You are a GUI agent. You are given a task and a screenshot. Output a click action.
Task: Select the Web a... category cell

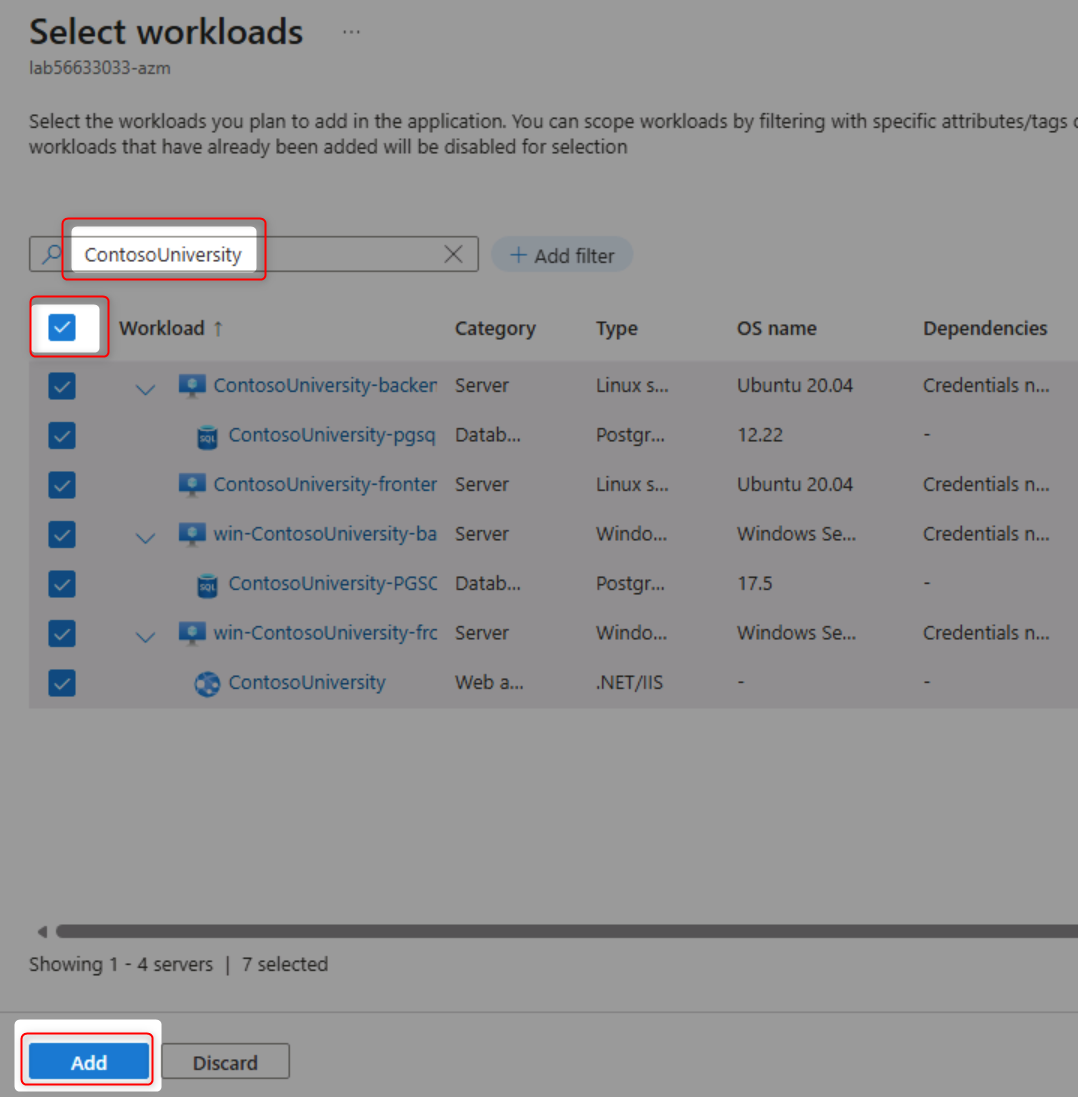(x=489, y=682)
